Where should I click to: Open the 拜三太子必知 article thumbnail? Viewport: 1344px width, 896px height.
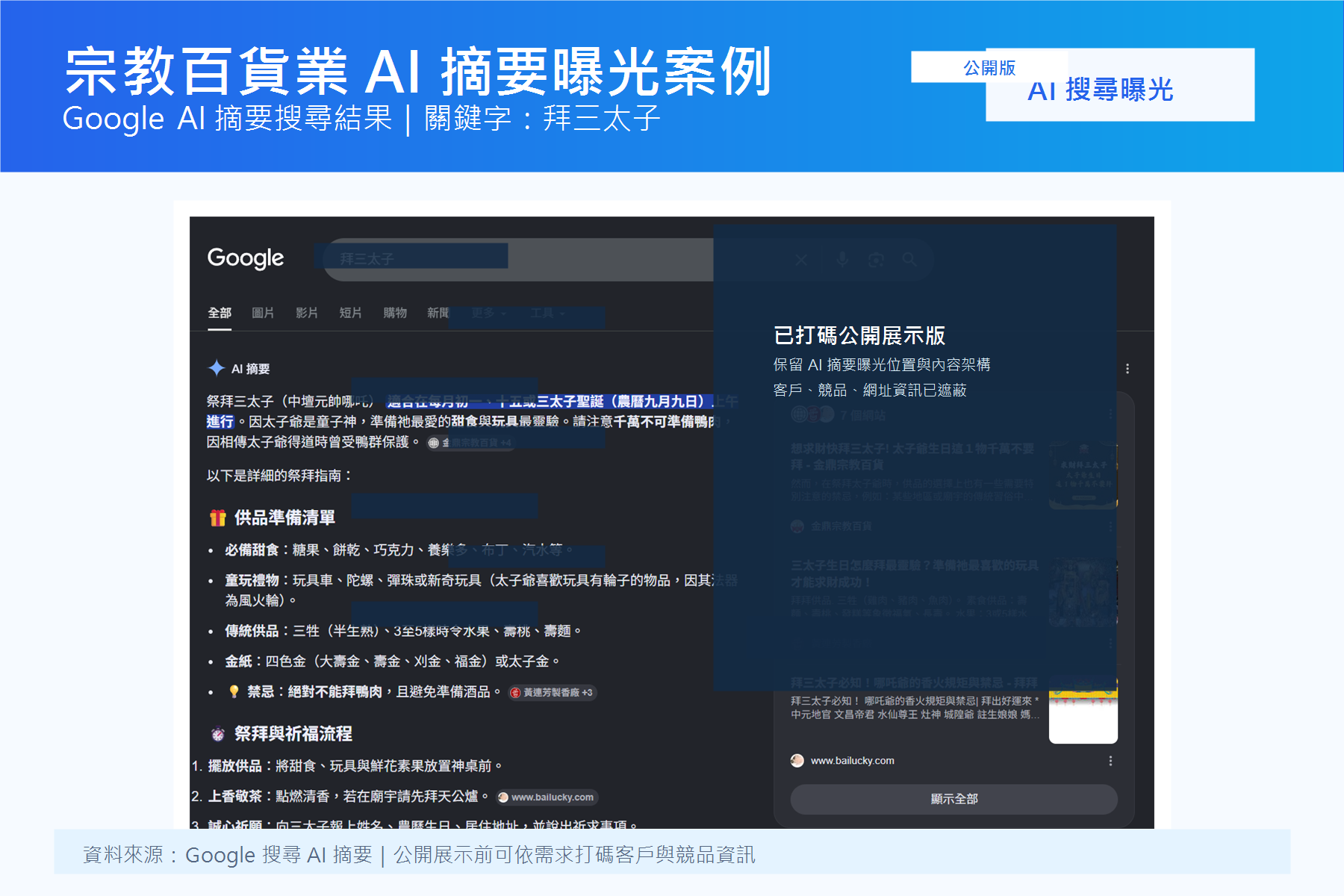point(1083,710)
